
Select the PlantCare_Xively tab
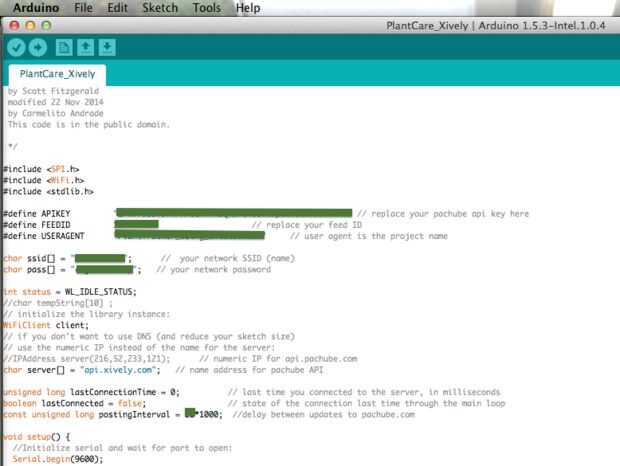(x=57, y=74)
